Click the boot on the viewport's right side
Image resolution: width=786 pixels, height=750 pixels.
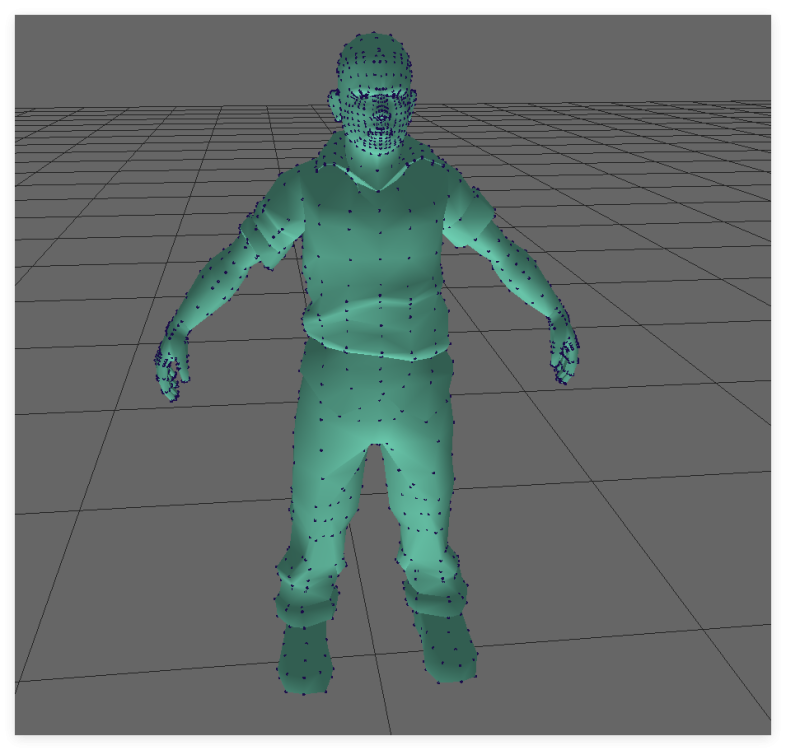click(446, 647)
